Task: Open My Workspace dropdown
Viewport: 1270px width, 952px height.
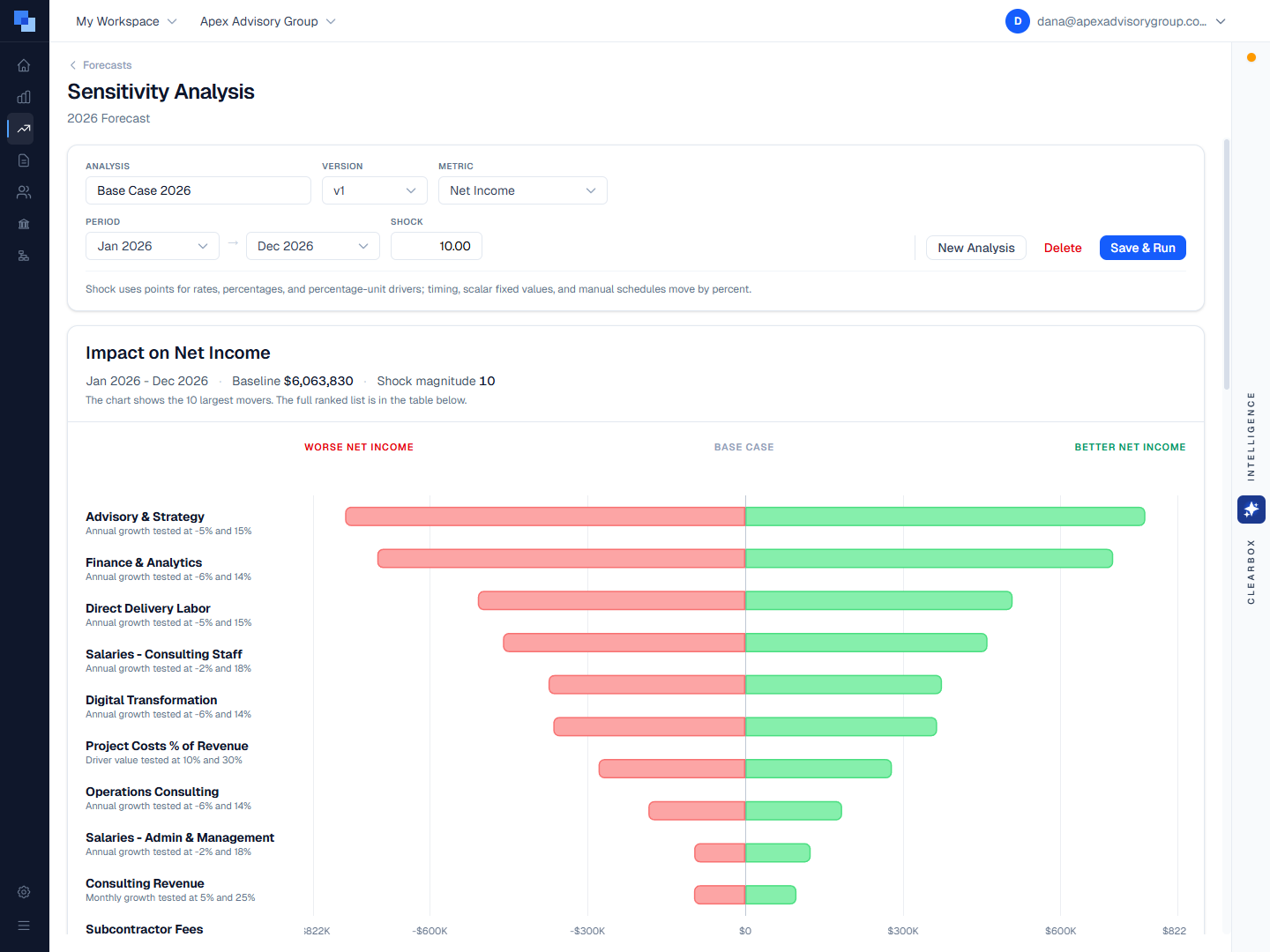Action: coord(126,21)
